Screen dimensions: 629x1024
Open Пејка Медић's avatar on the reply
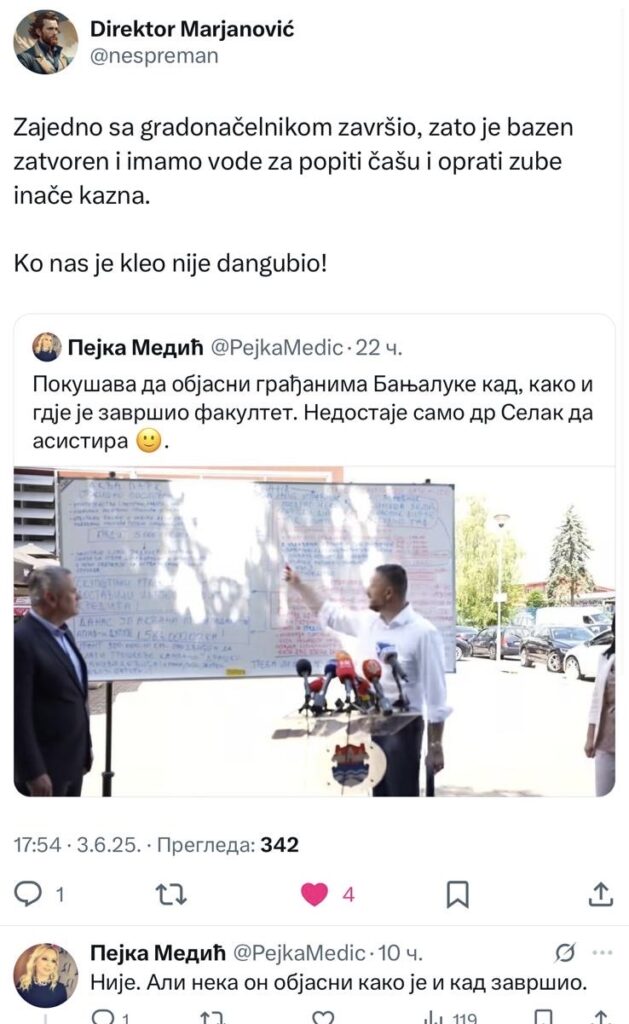[x=46, y=975]
